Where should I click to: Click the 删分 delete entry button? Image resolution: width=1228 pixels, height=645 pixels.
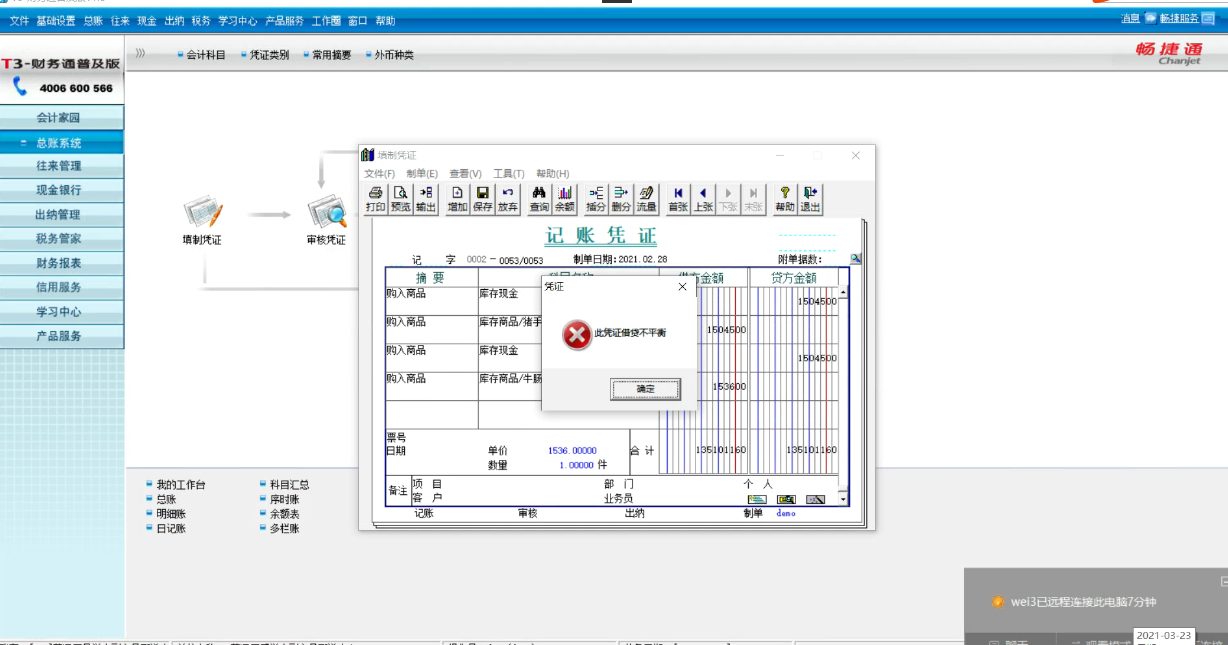(x=621, y=199)
